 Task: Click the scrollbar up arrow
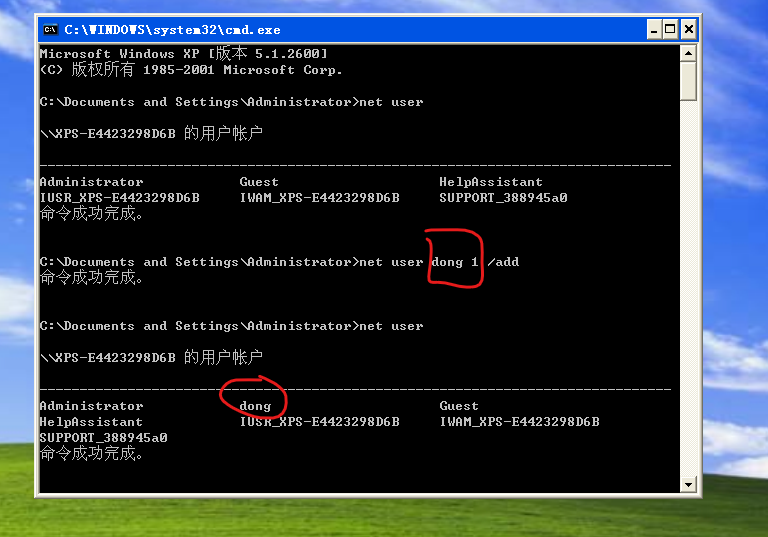(688, 53)
